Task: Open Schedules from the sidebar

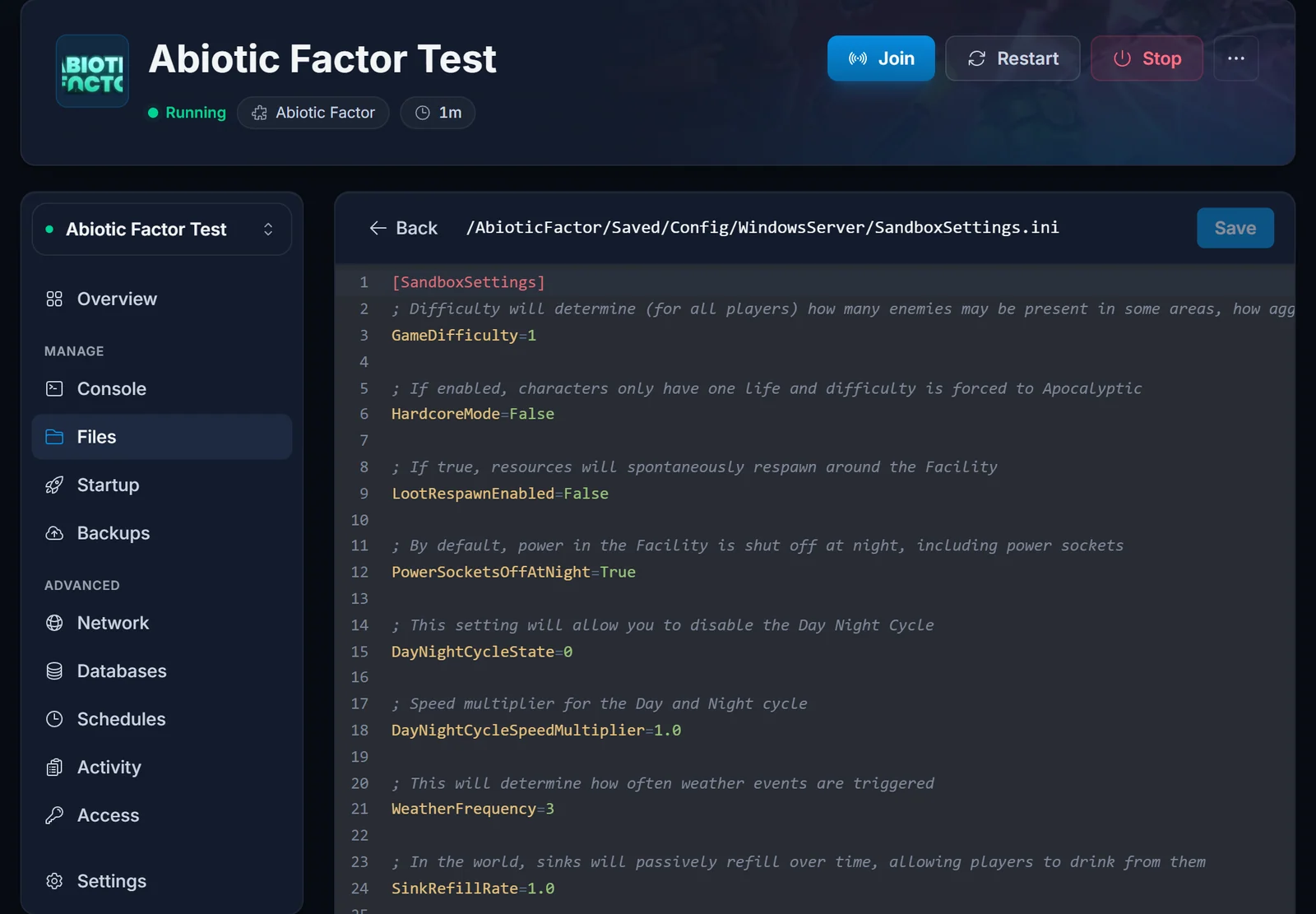Action: pyautogui.click(x=162, y=719)
